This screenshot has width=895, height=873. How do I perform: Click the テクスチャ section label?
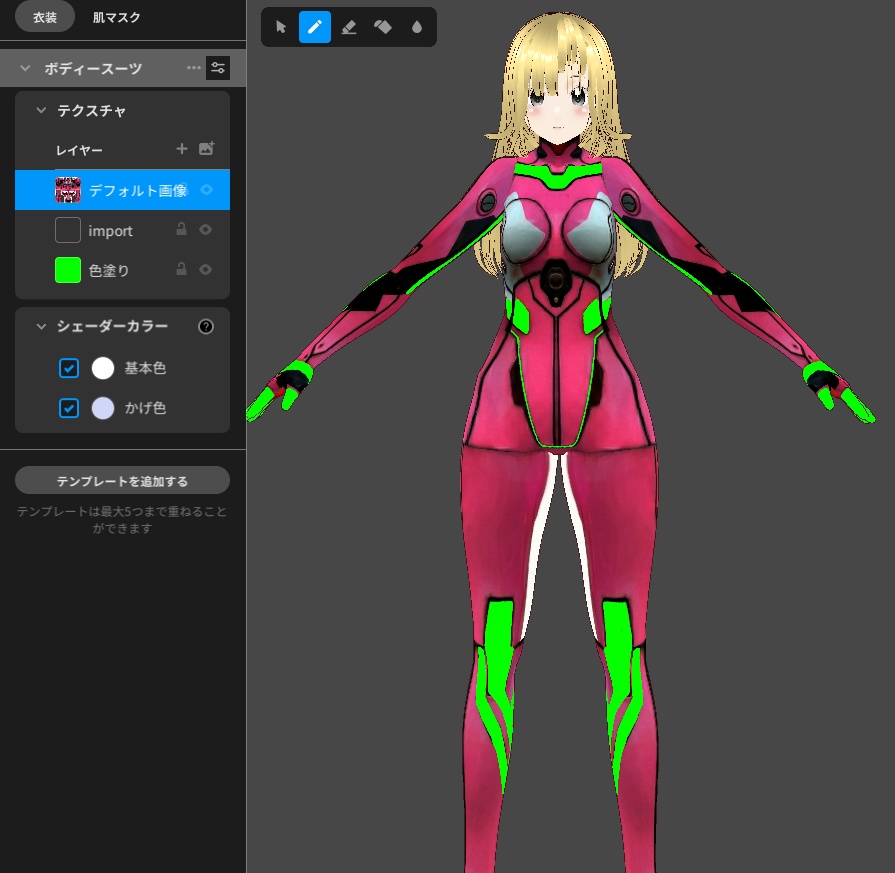click(x=91, y=110)
